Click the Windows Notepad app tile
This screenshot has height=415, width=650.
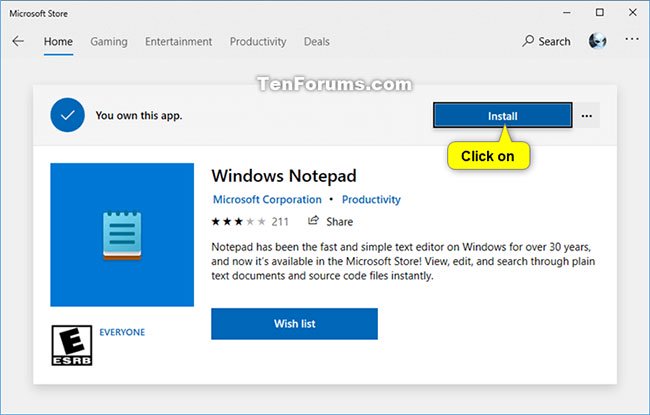coord(122,235)
